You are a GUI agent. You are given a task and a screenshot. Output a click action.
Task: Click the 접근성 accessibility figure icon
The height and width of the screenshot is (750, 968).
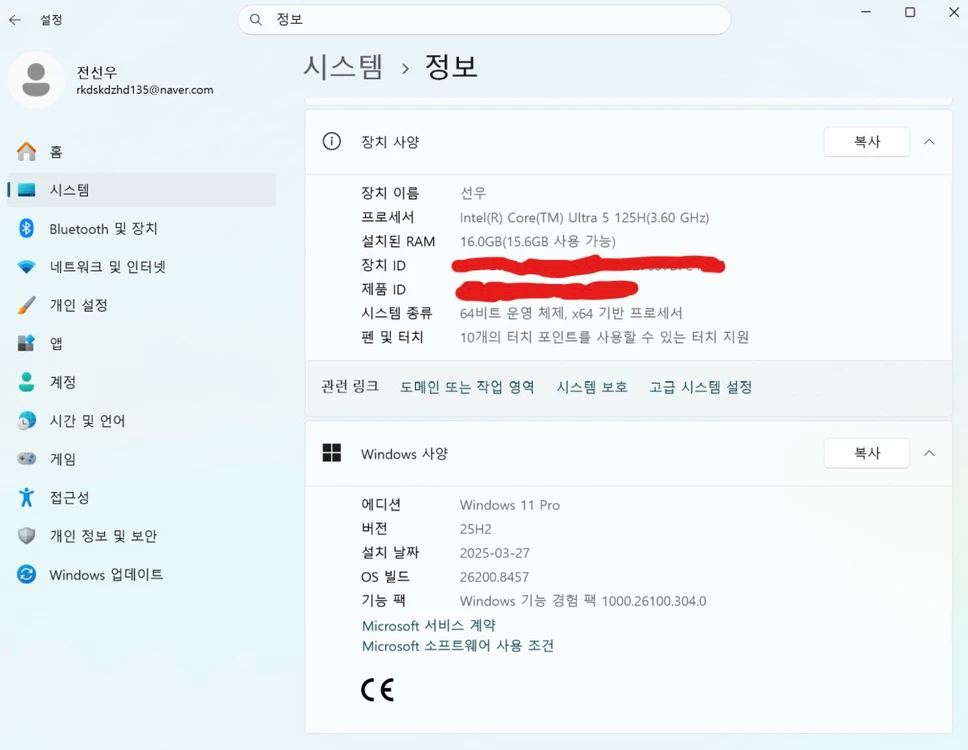click(x=26, y=497)
